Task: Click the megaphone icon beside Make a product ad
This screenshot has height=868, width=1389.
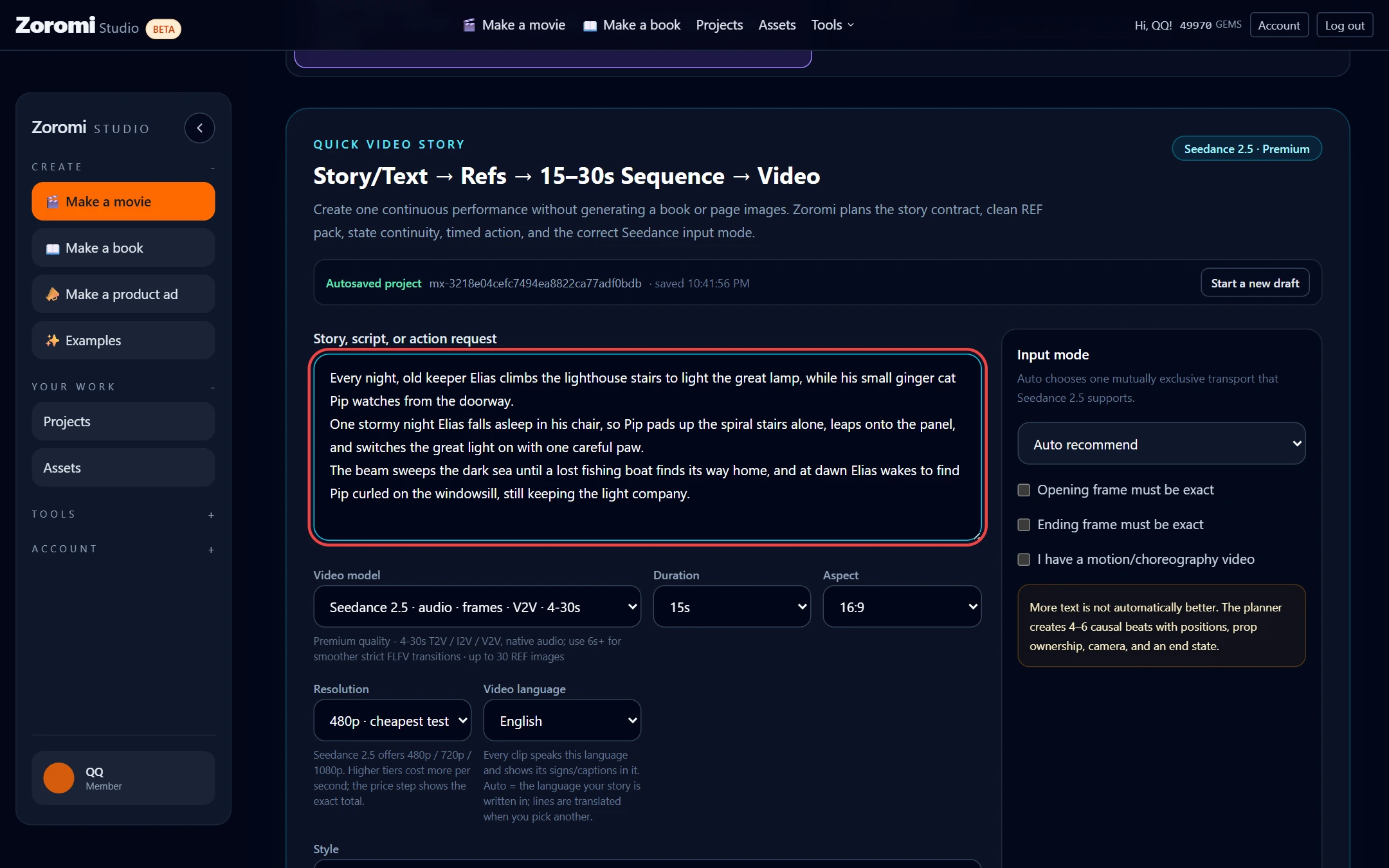Action: point(53,294)
